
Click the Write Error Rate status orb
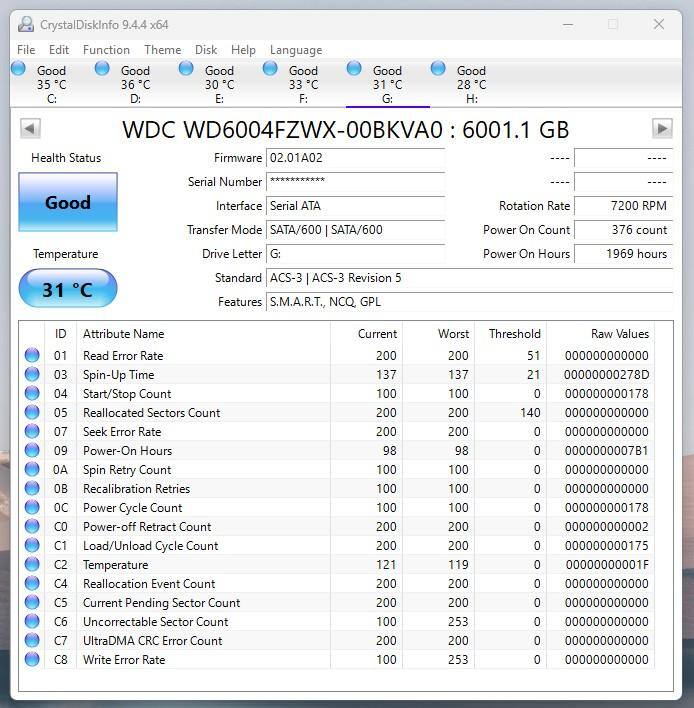coord(32,659)
